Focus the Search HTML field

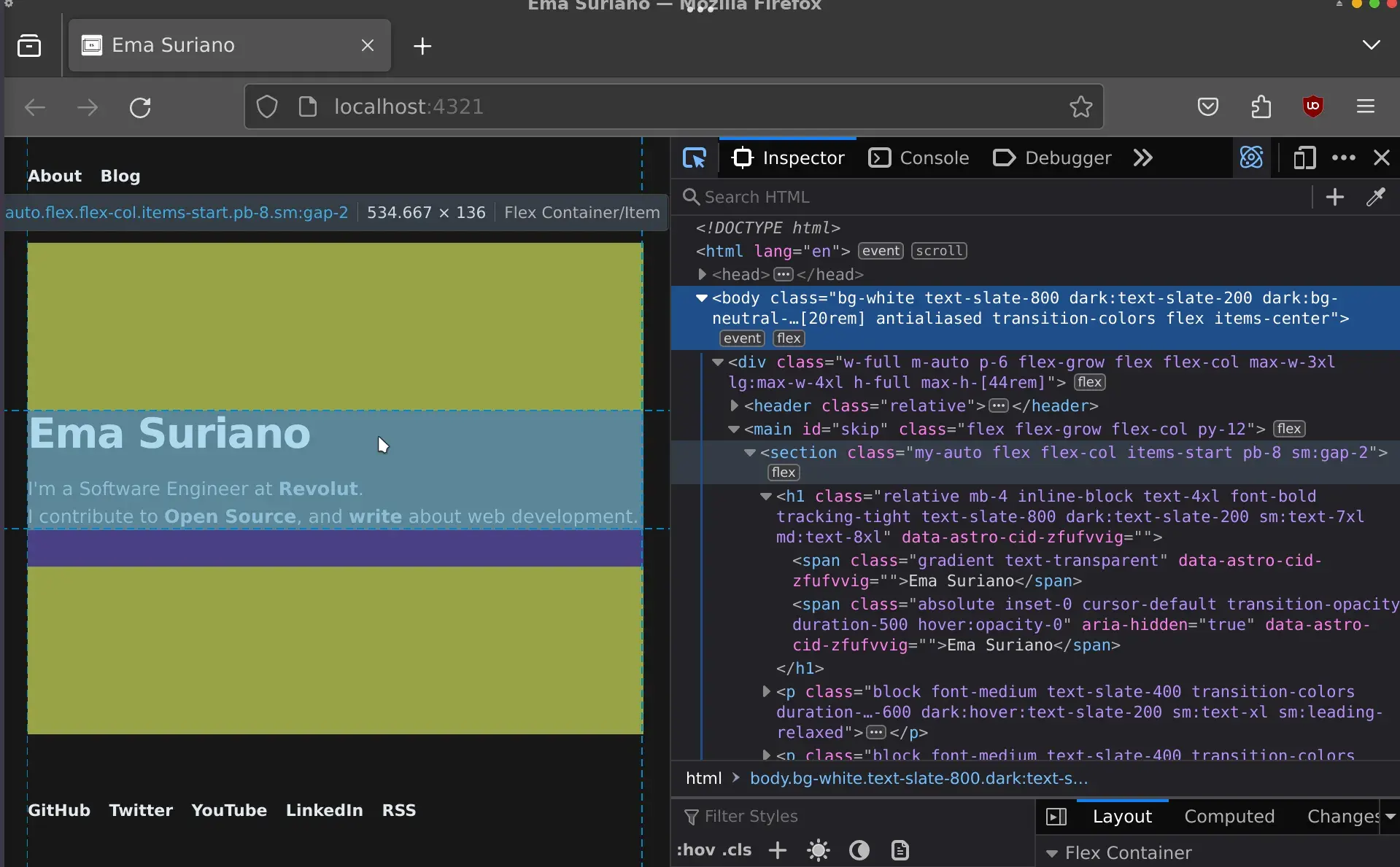click(997, 197)
